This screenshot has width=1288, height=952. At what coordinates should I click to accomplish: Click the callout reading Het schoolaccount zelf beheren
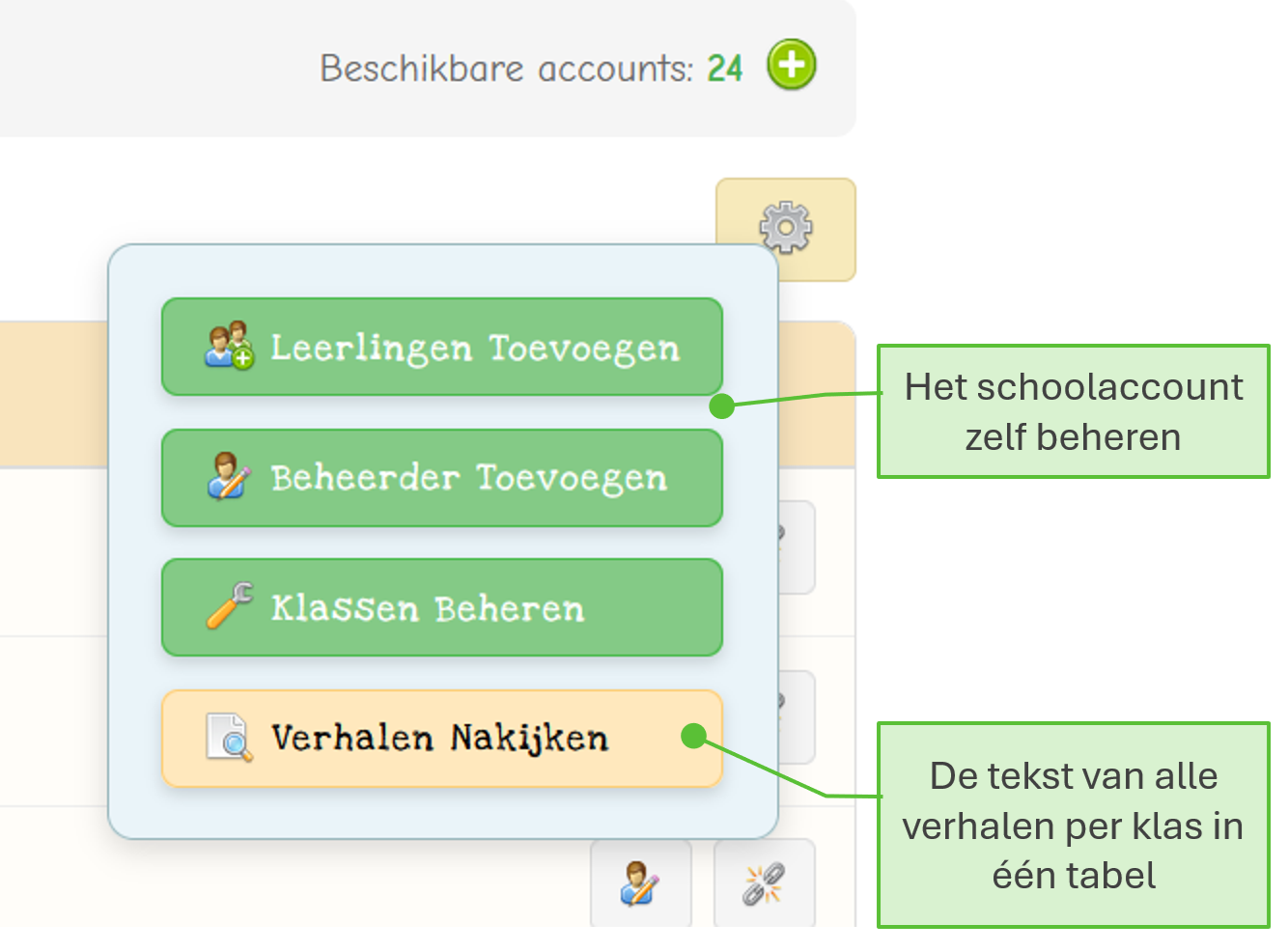click(x=1073, y=410)
